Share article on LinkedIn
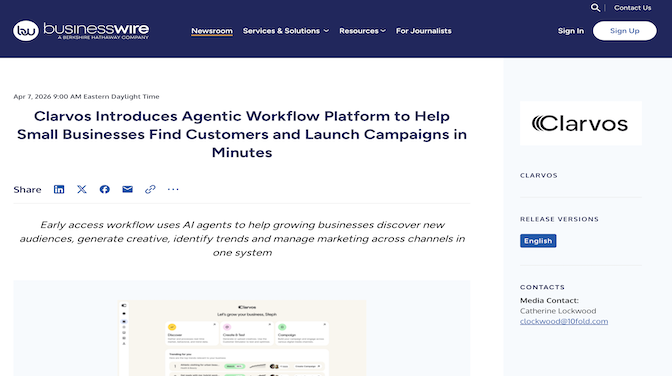This screenshot has width=672, height=376. pos(59,190)
